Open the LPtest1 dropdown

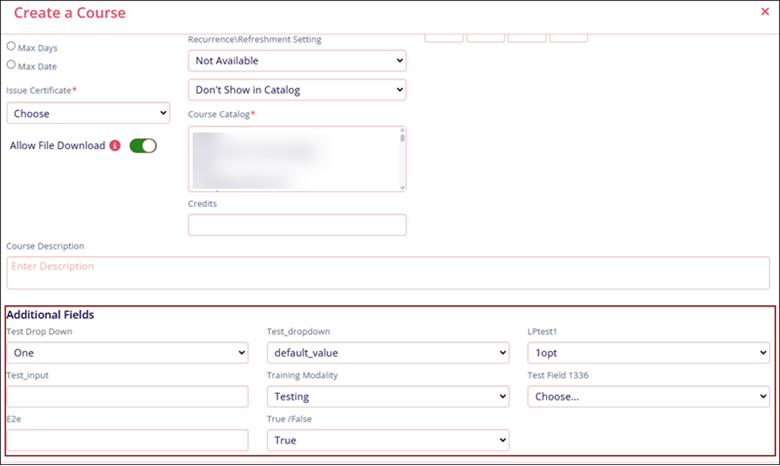[648, 352]
